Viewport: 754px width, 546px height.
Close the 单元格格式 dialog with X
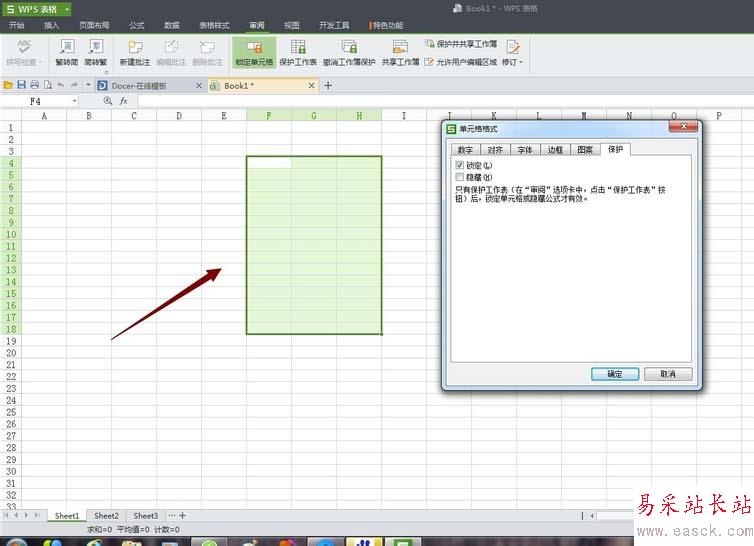click(683, 127)
